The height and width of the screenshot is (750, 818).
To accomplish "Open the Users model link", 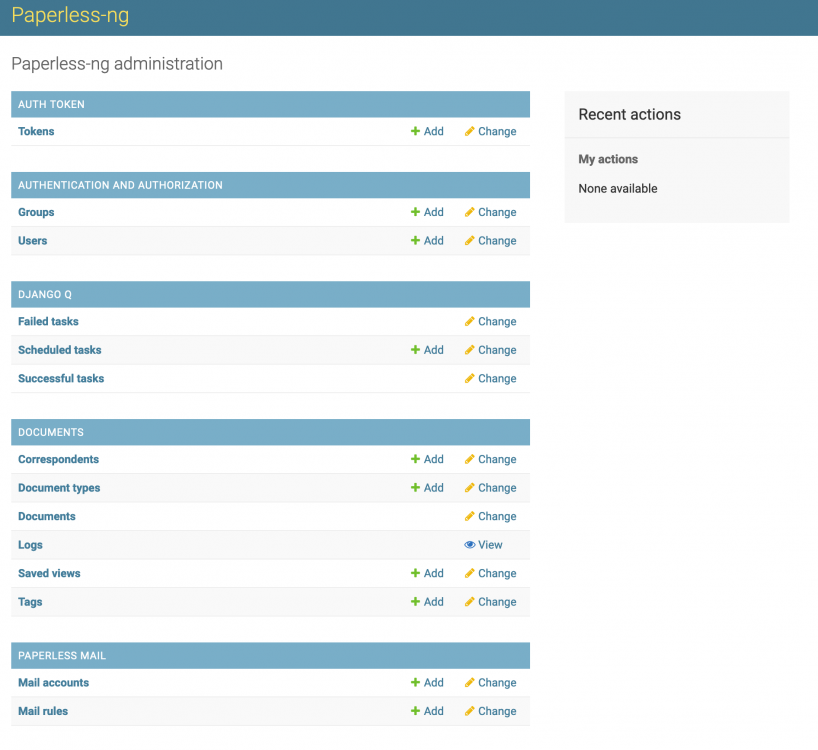I will (32, 240).
